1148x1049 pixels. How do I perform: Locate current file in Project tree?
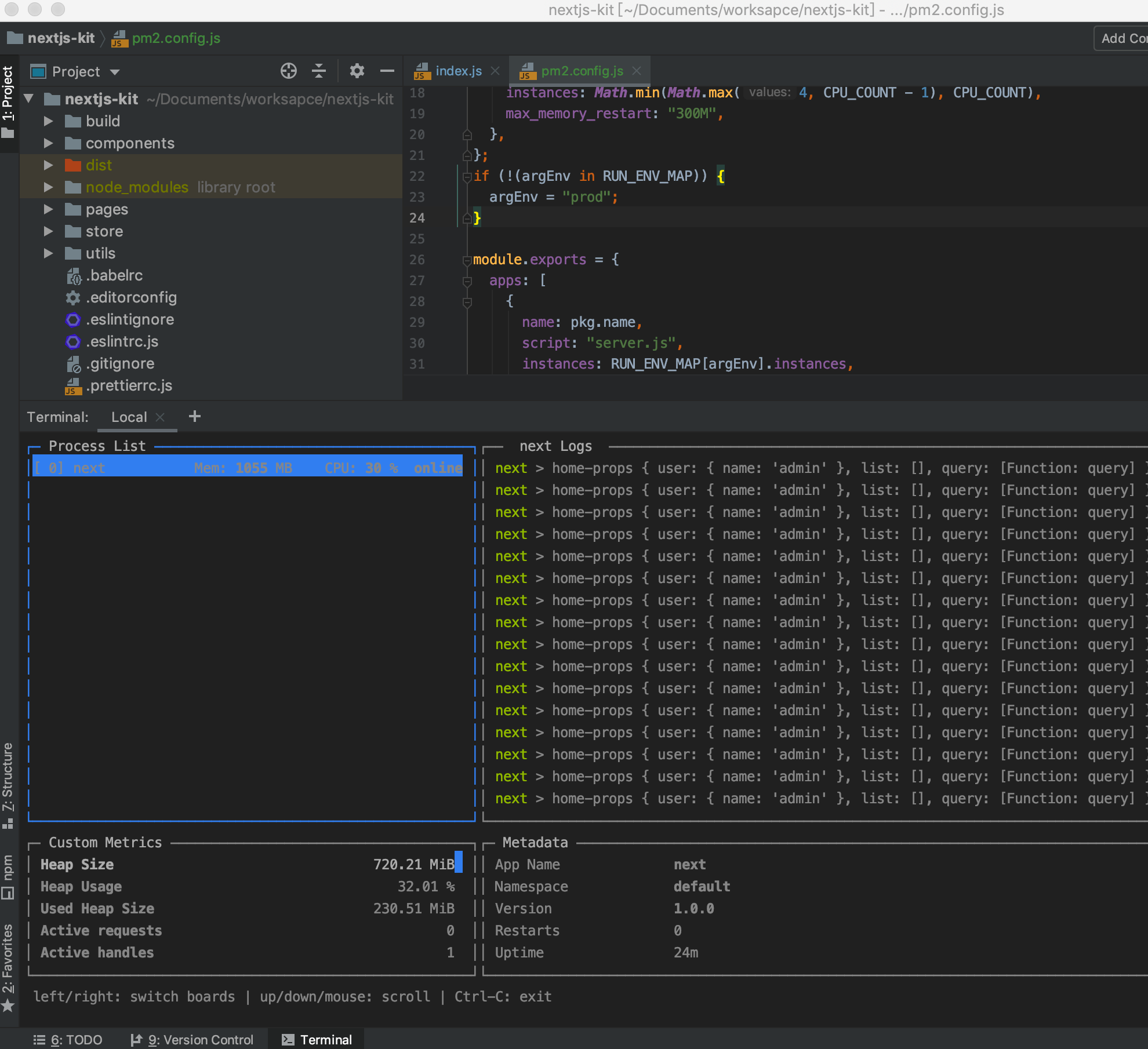point(288,71)
